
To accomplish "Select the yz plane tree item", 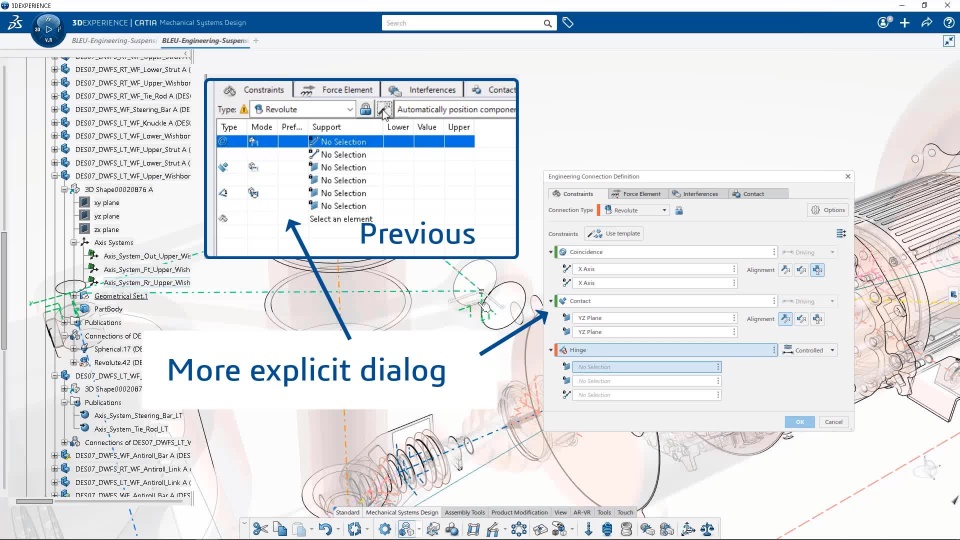I will [x=107, y=216].
